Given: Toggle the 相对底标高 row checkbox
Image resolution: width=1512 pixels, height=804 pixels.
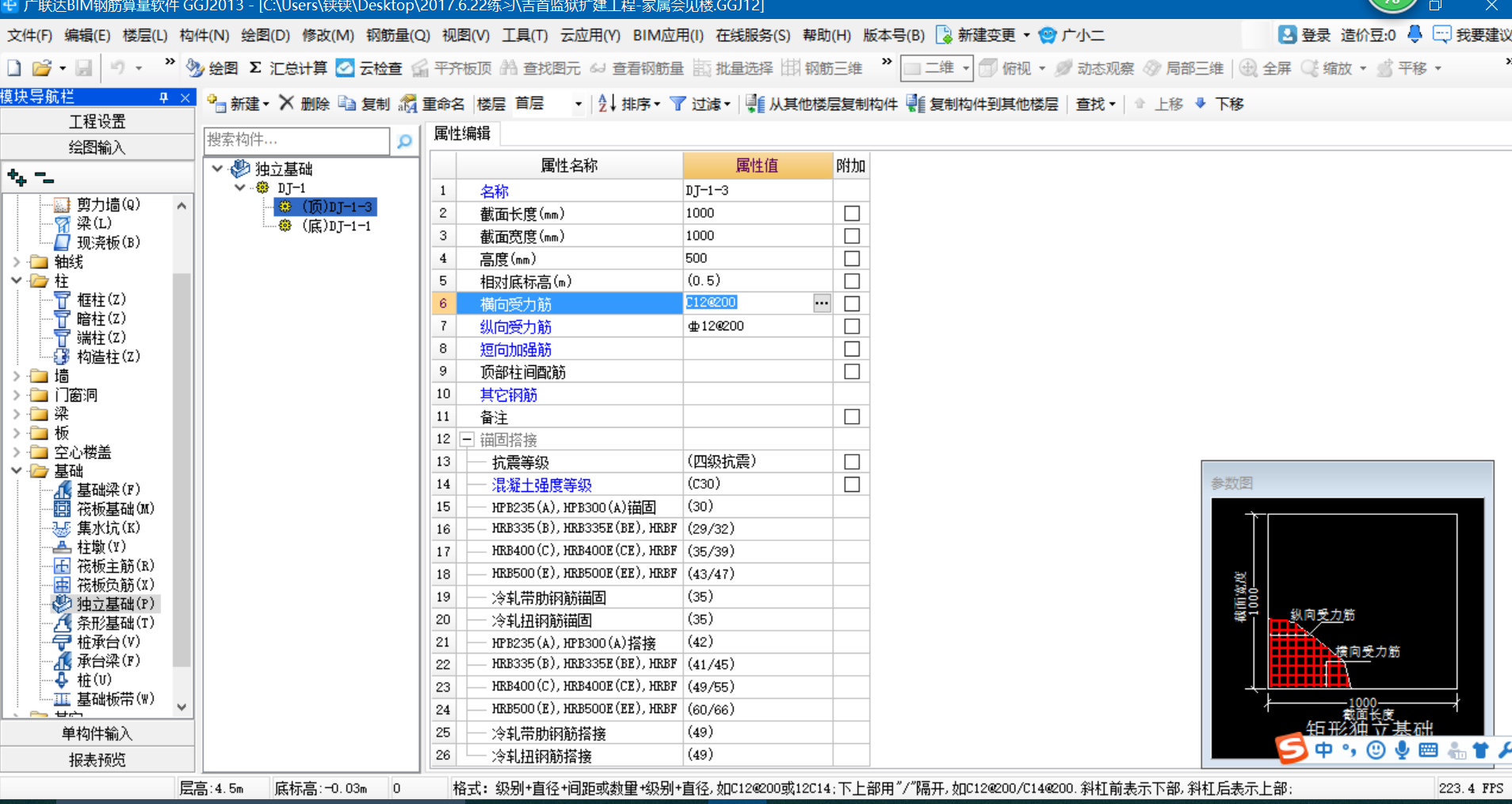Looking at the screenshot, I should (852, 281).
